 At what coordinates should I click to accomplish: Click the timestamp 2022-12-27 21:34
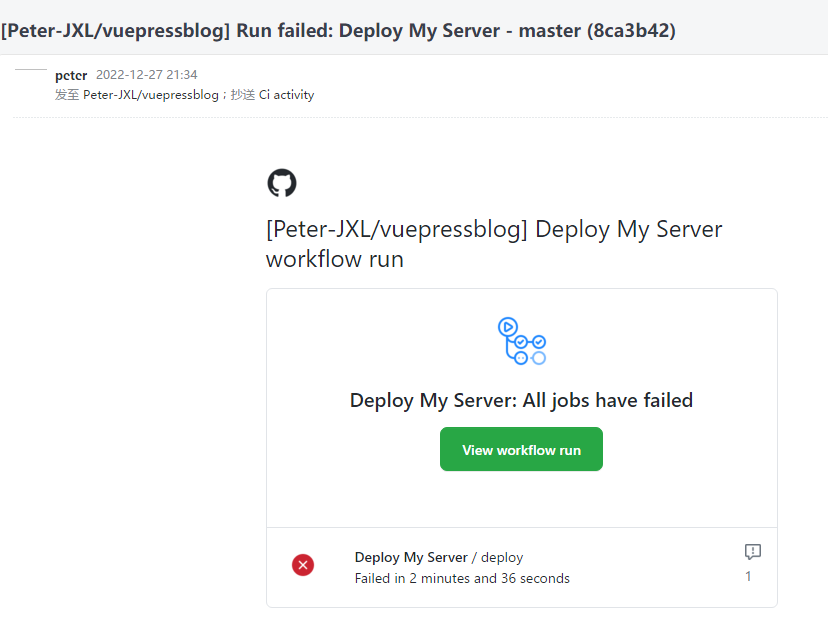coord(147,75)
